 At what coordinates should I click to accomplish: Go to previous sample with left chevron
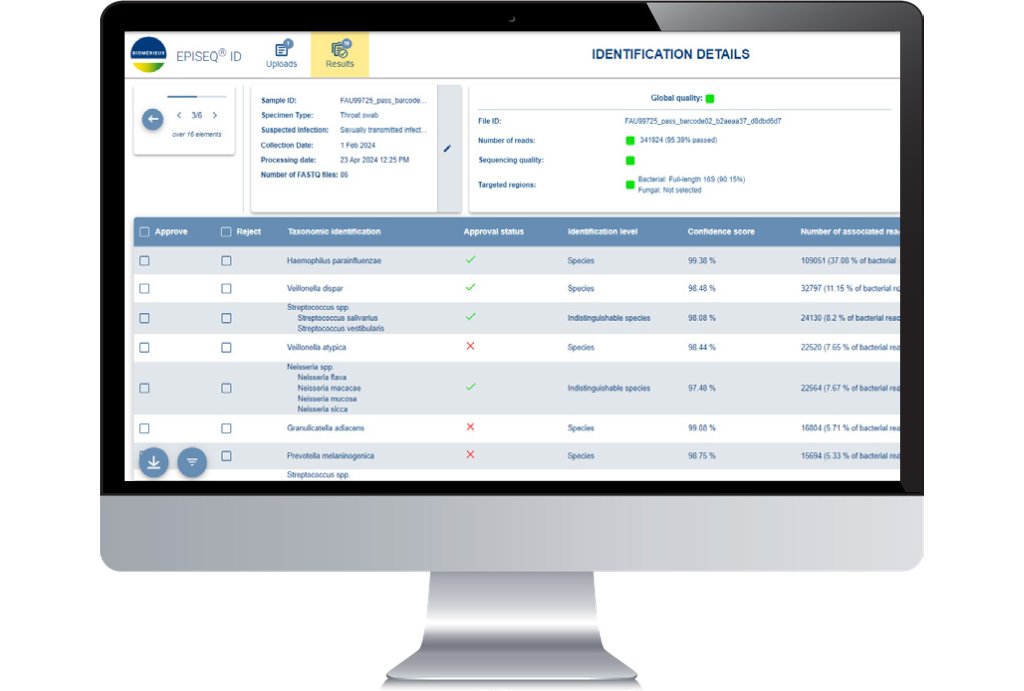[x=179, y=115]
